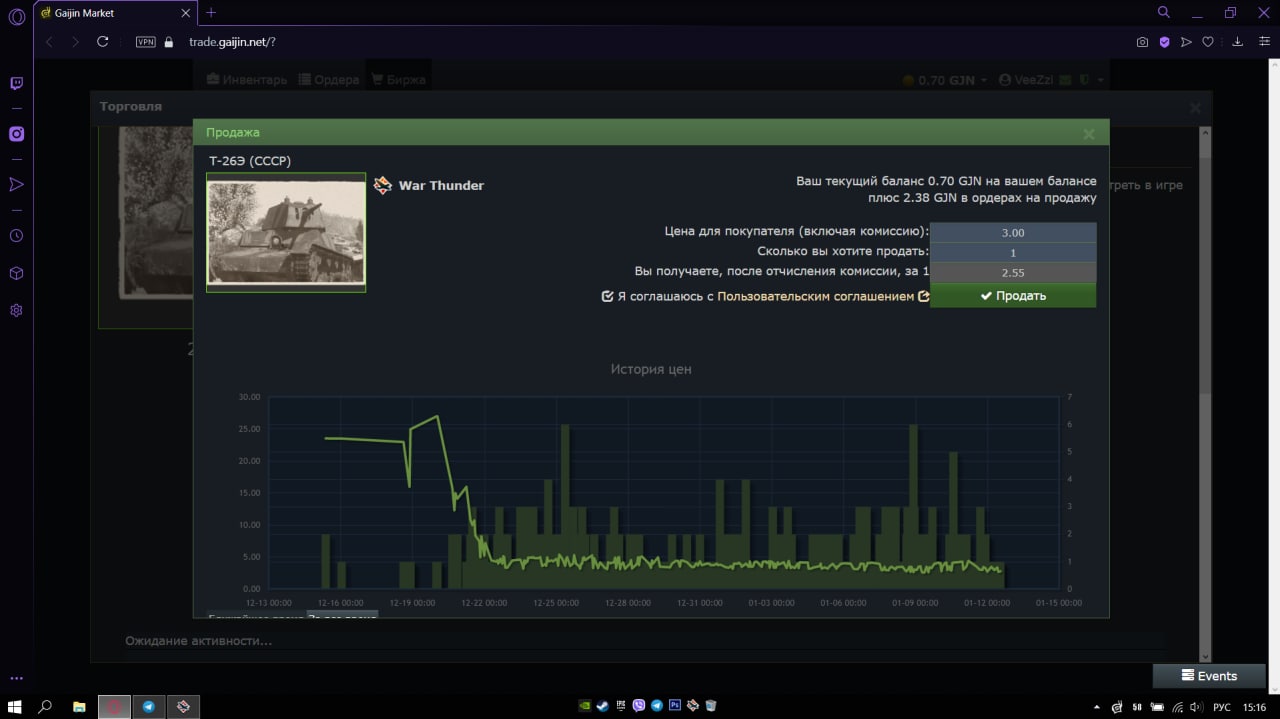1280x719 pixels.
Task: Click the War Thunder game icon
Action: [383, 185]
